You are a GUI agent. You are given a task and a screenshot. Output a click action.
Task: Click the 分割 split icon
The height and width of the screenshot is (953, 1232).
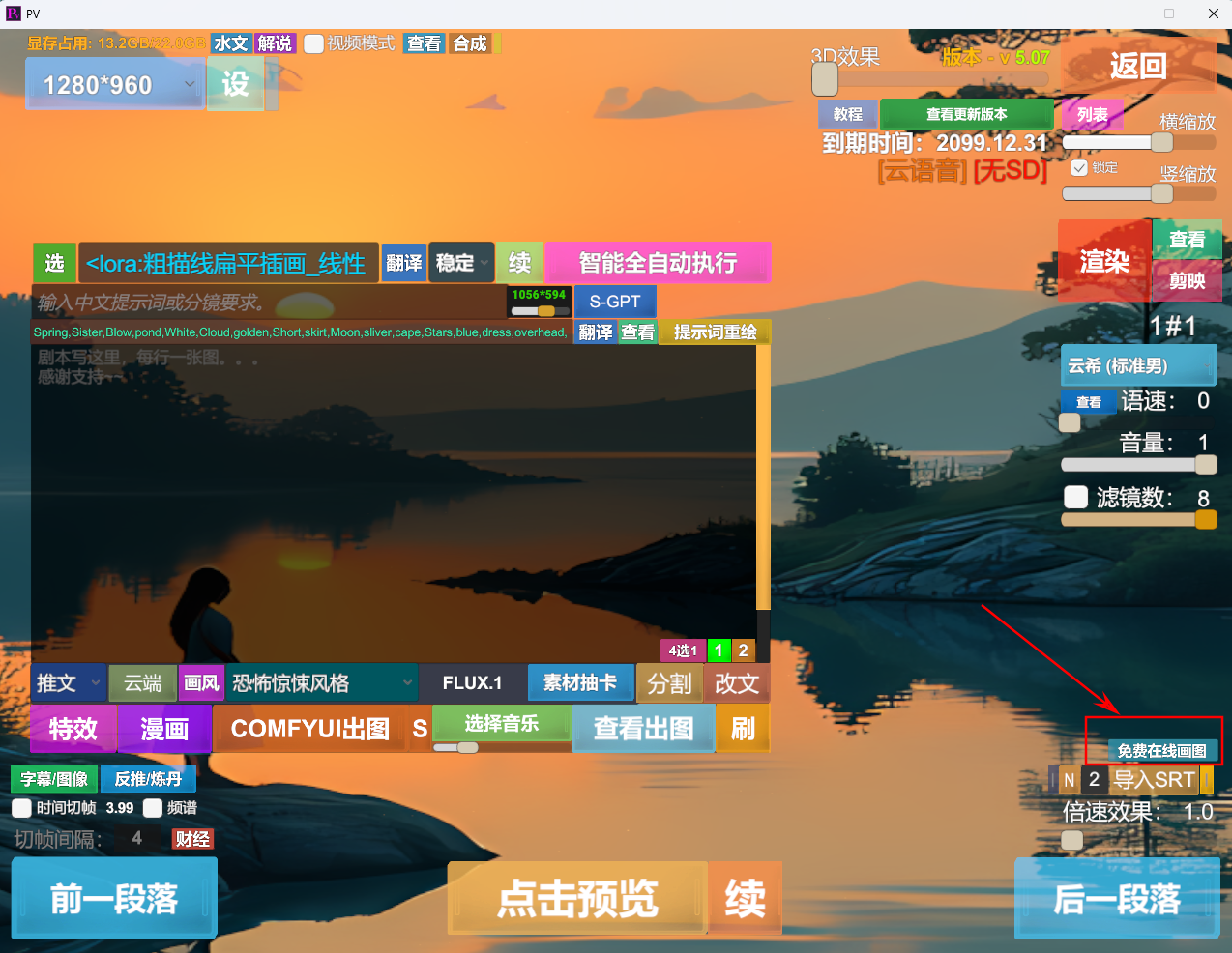pos(669,682)
